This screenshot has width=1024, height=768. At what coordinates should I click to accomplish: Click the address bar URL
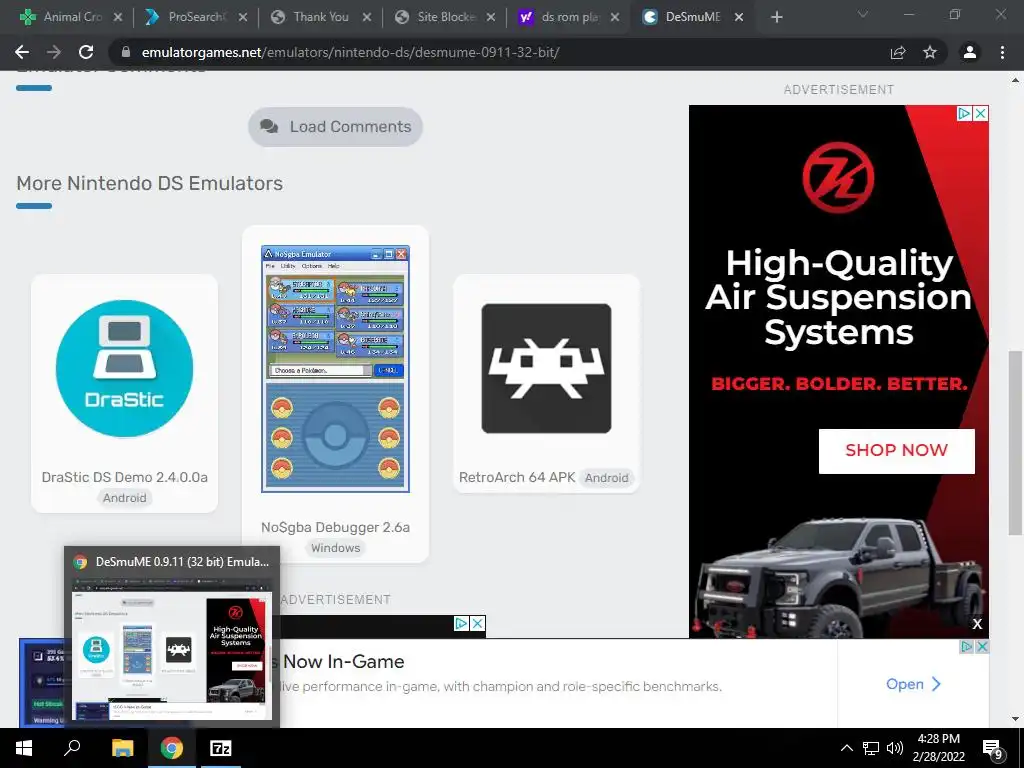point(350,52)
